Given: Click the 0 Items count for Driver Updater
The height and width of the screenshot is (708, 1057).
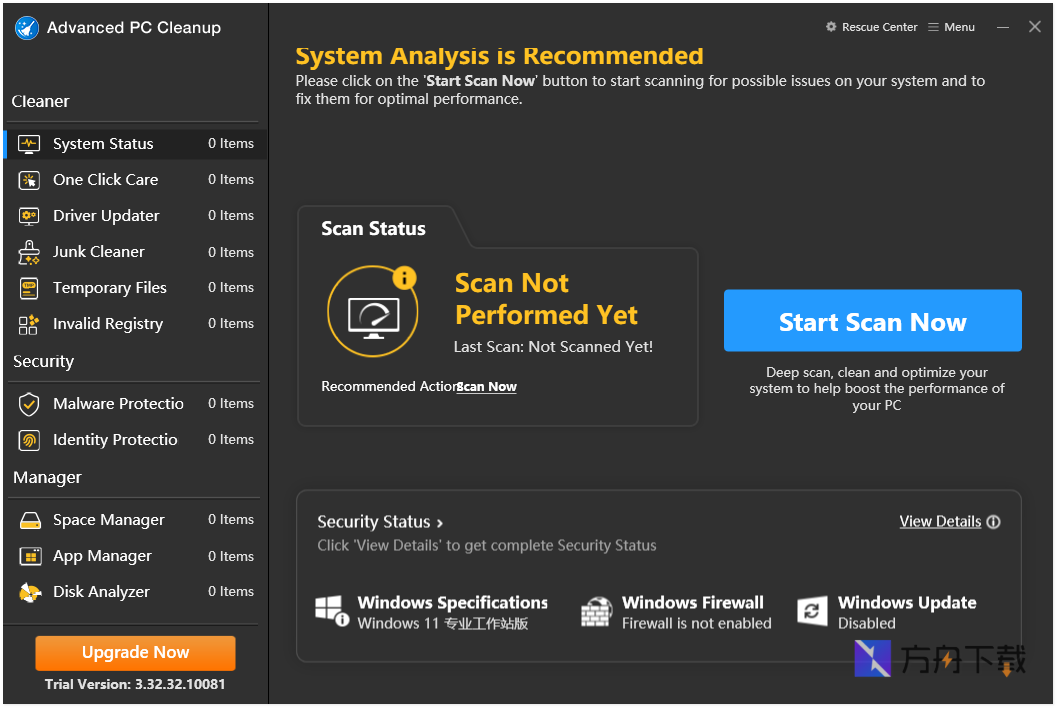Looking at the screenshot, I should pos(231,216).
